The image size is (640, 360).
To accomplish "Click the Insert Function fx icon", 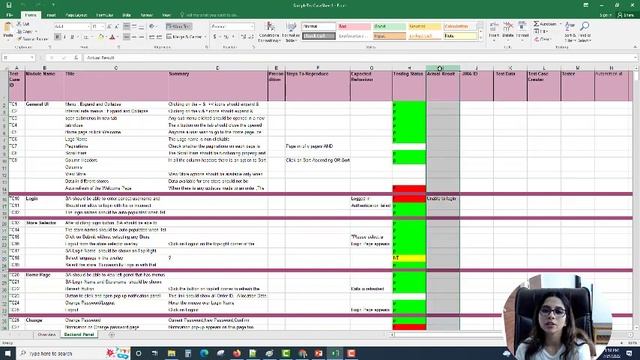I will coord(76,58).
